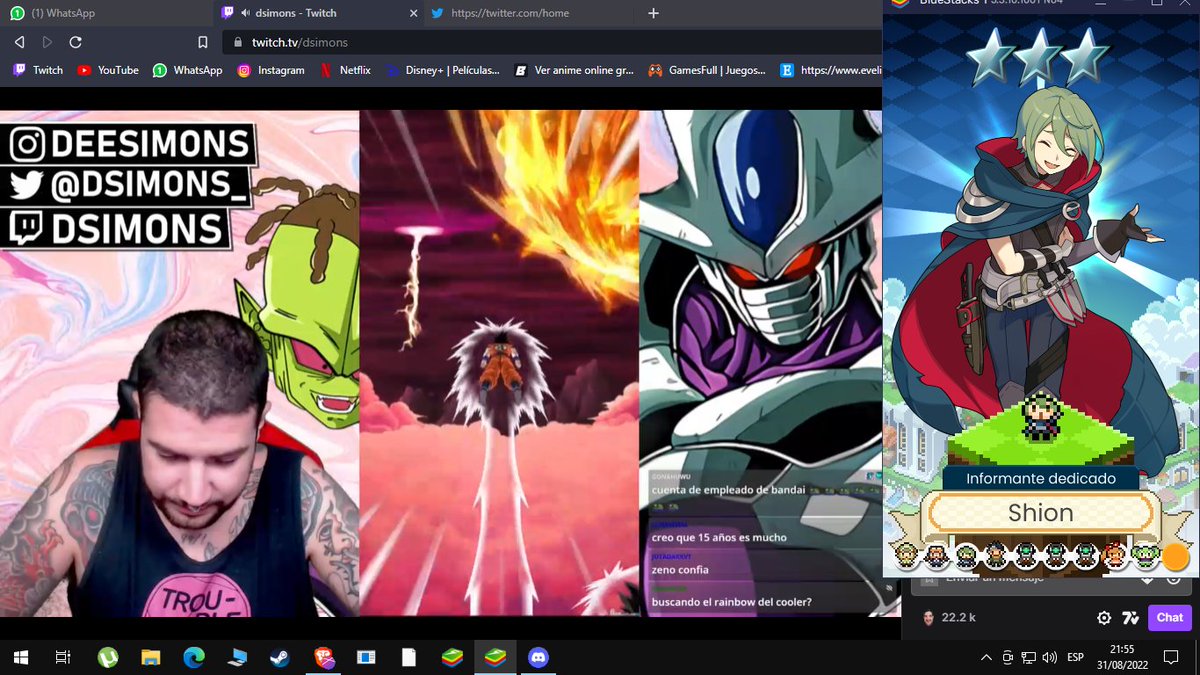1200x675 pixels.
Task: Tap the Informante dedicado title
Action: tap(1040, 479)
